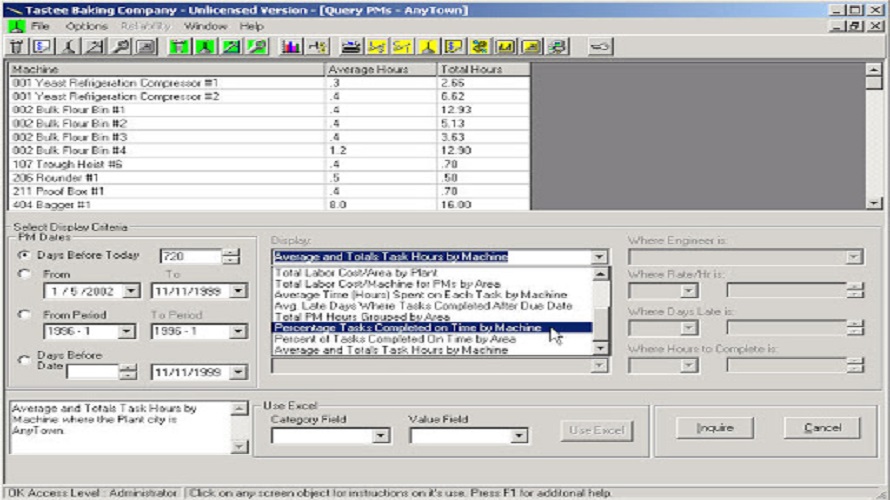This screenshot has width=890, height=500.
Task: Open the File menu
Action: (40, 26)
